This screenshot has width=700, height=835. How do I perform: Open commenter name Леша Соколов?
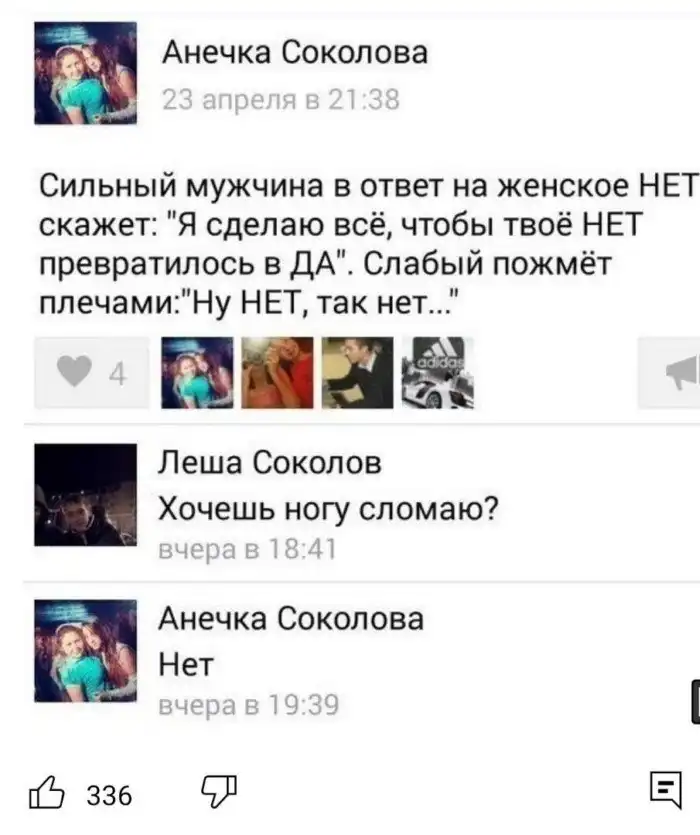point(270,462)
